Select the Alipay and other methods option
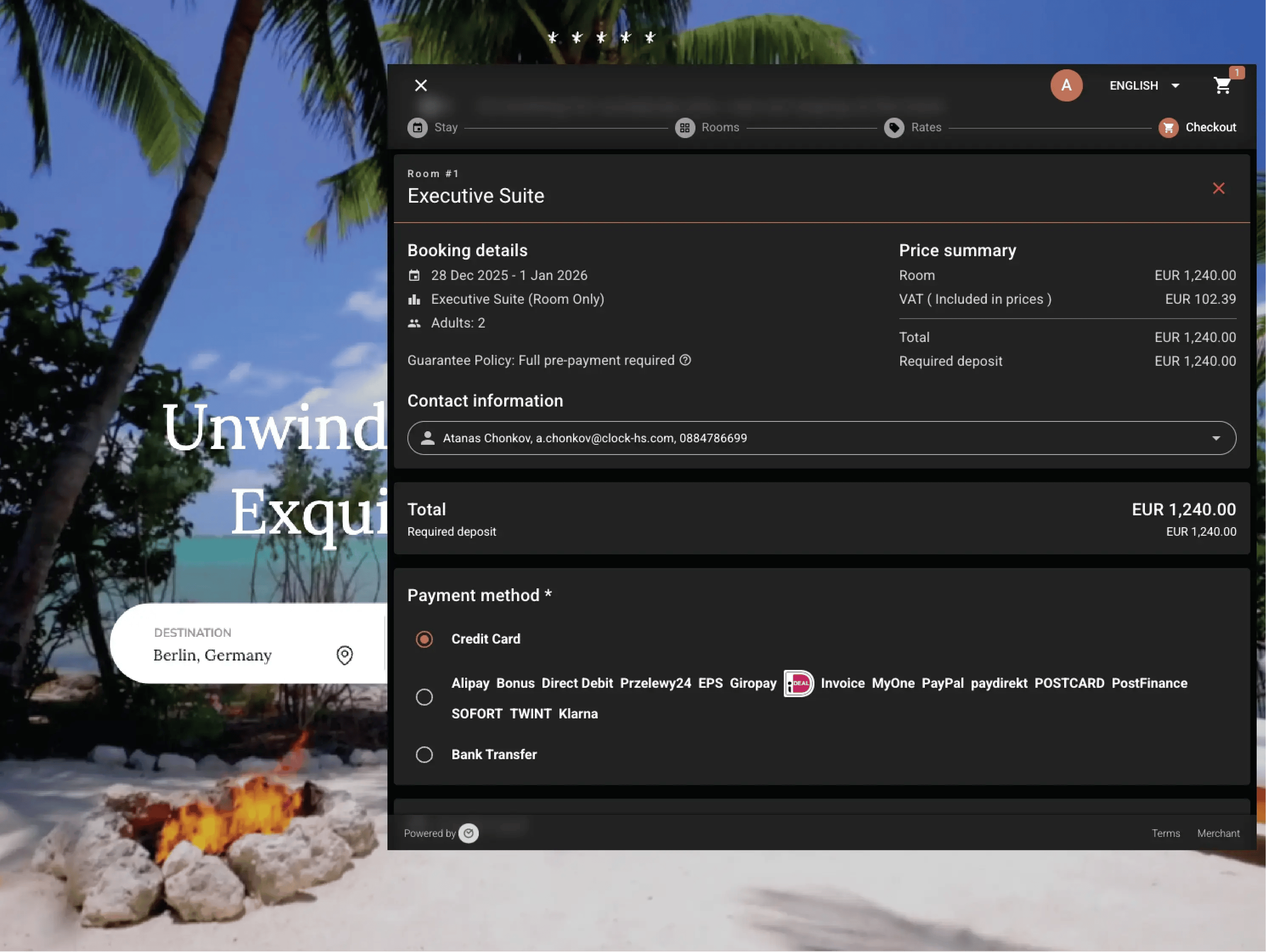Viewport: 1266px width, 952px height. point(424,697)
